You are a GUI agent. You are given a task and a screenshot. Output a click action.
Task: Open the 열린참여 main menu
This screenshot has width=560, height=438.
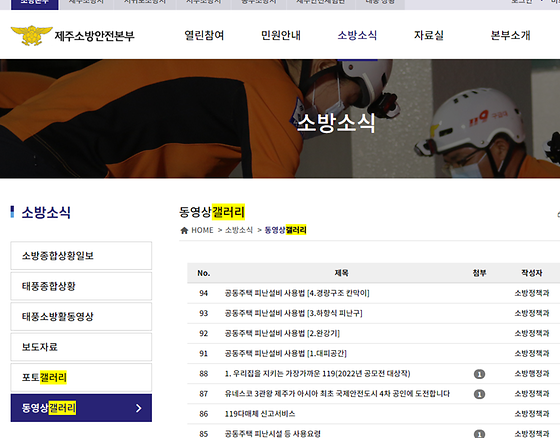coord(204,35)
